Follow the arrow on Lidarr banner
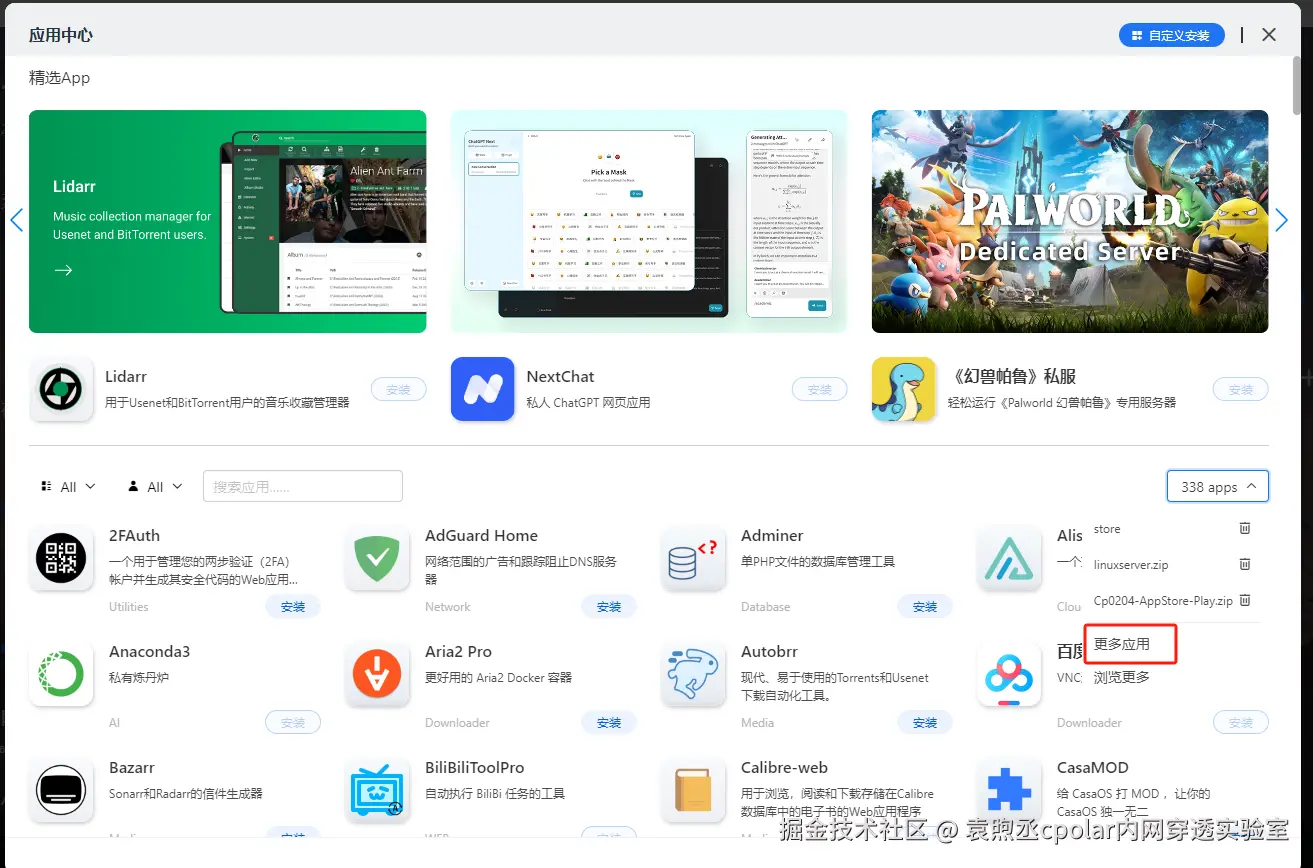This screenshot has width=1313, height=868. pos(63,270)
